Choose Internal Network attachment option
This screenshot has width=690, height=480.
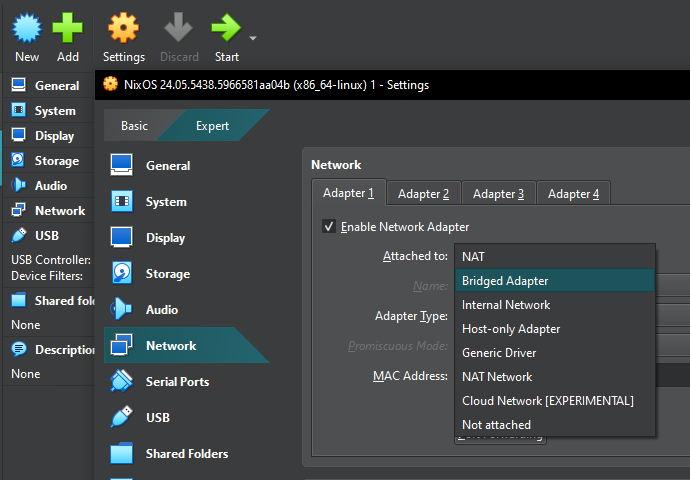point(555,305)
